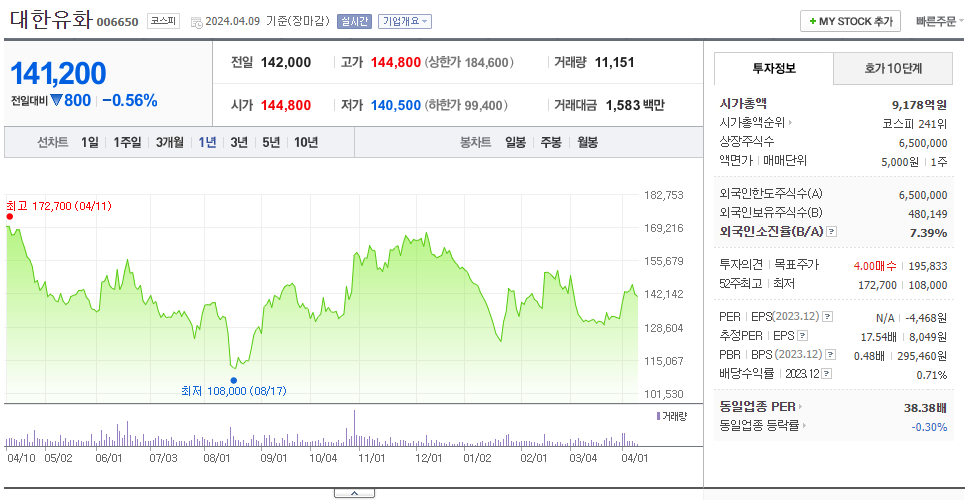The height and width of the screenshot is (500, 968).
Task: Open help icon next to EPS(2023.12)
Action: (827, 317)
